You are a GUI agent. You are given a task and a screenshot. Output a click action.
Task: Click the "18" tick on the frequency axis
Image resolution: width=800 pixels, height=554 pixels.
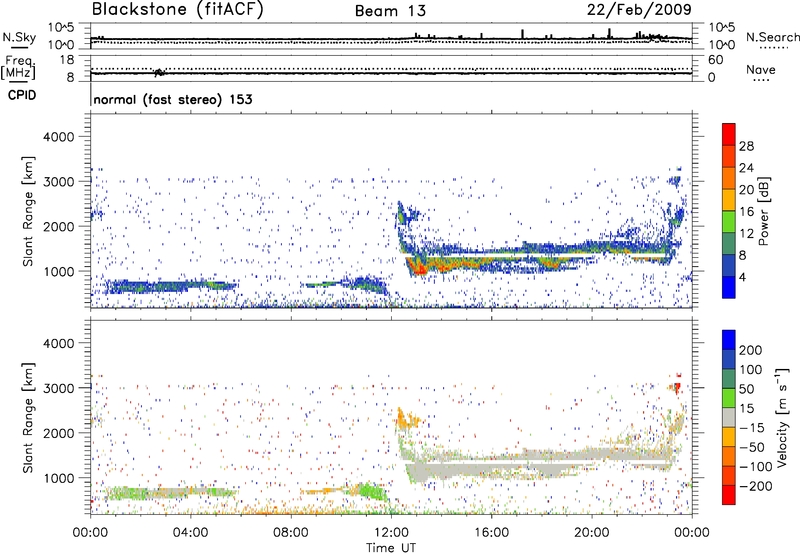pyautogui.click(x=67, y=60)
